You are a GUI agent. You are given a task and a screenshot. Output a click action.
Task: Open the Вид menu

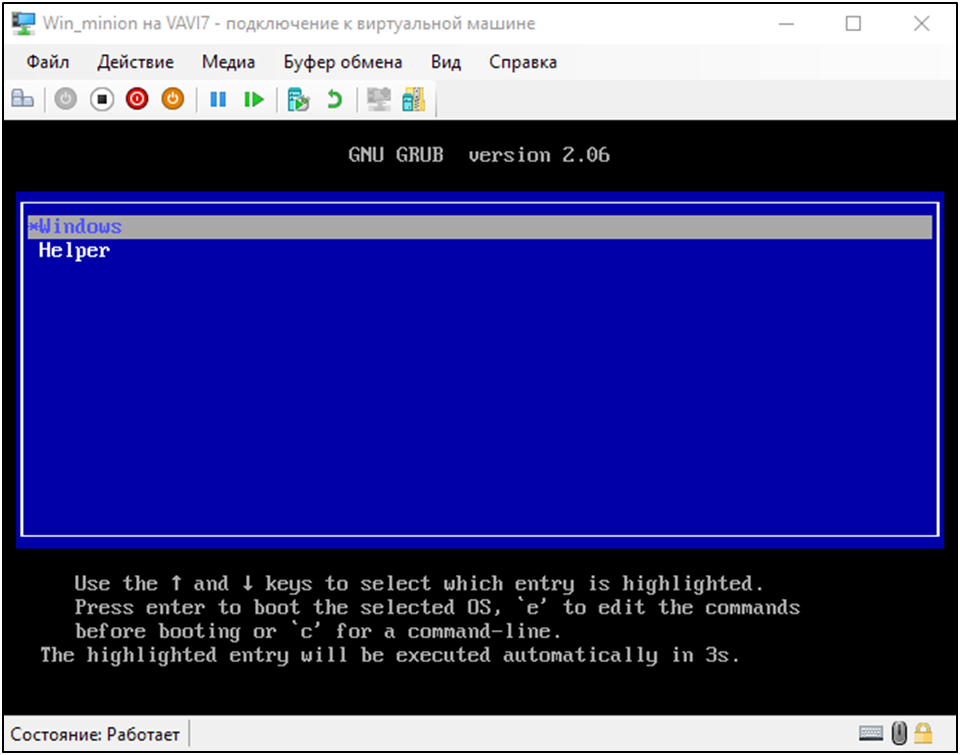[446, 62]
